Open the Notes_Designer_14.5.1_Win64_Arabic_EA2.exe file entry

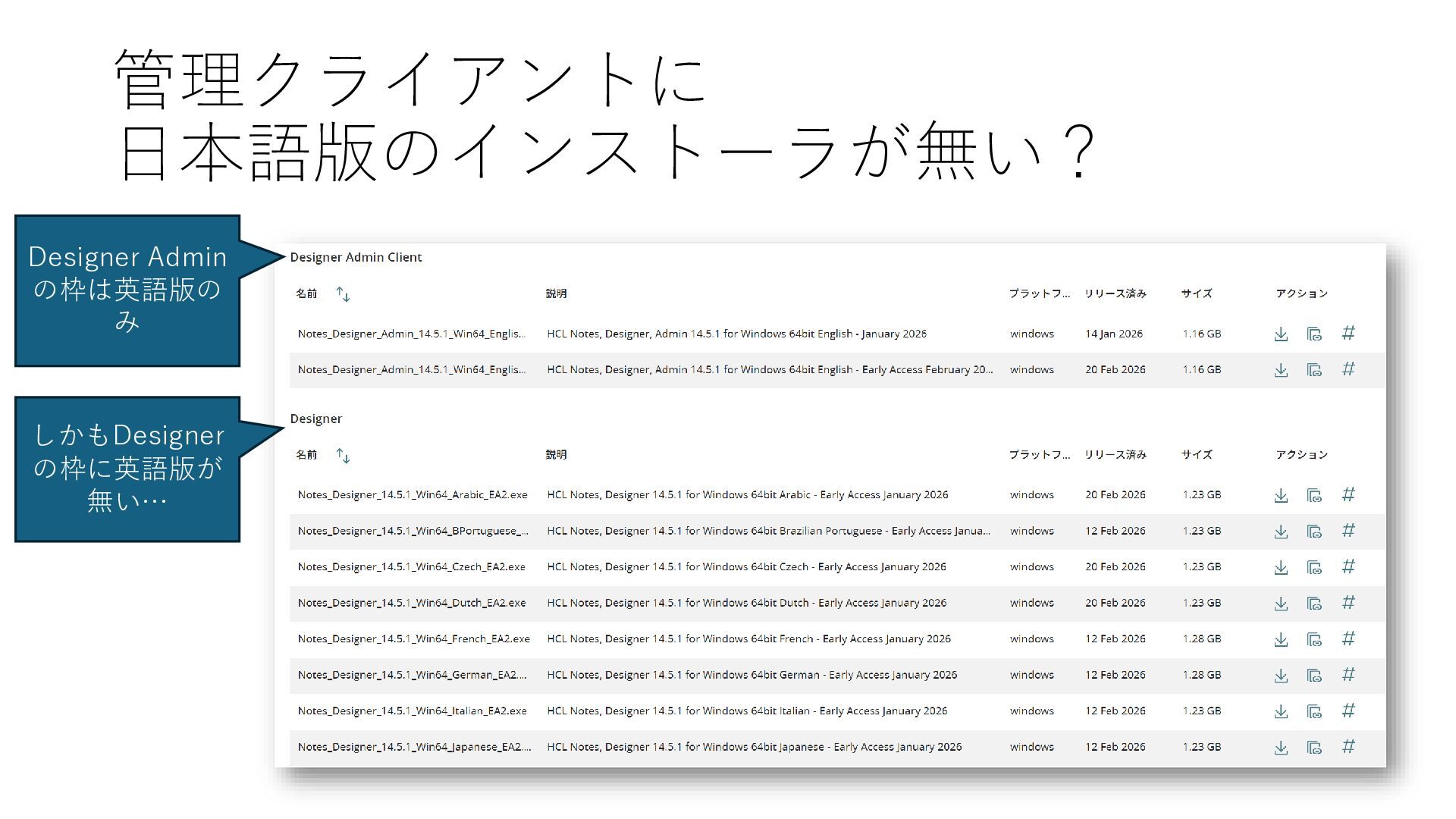pyautogui.click(x=412, y=494)
